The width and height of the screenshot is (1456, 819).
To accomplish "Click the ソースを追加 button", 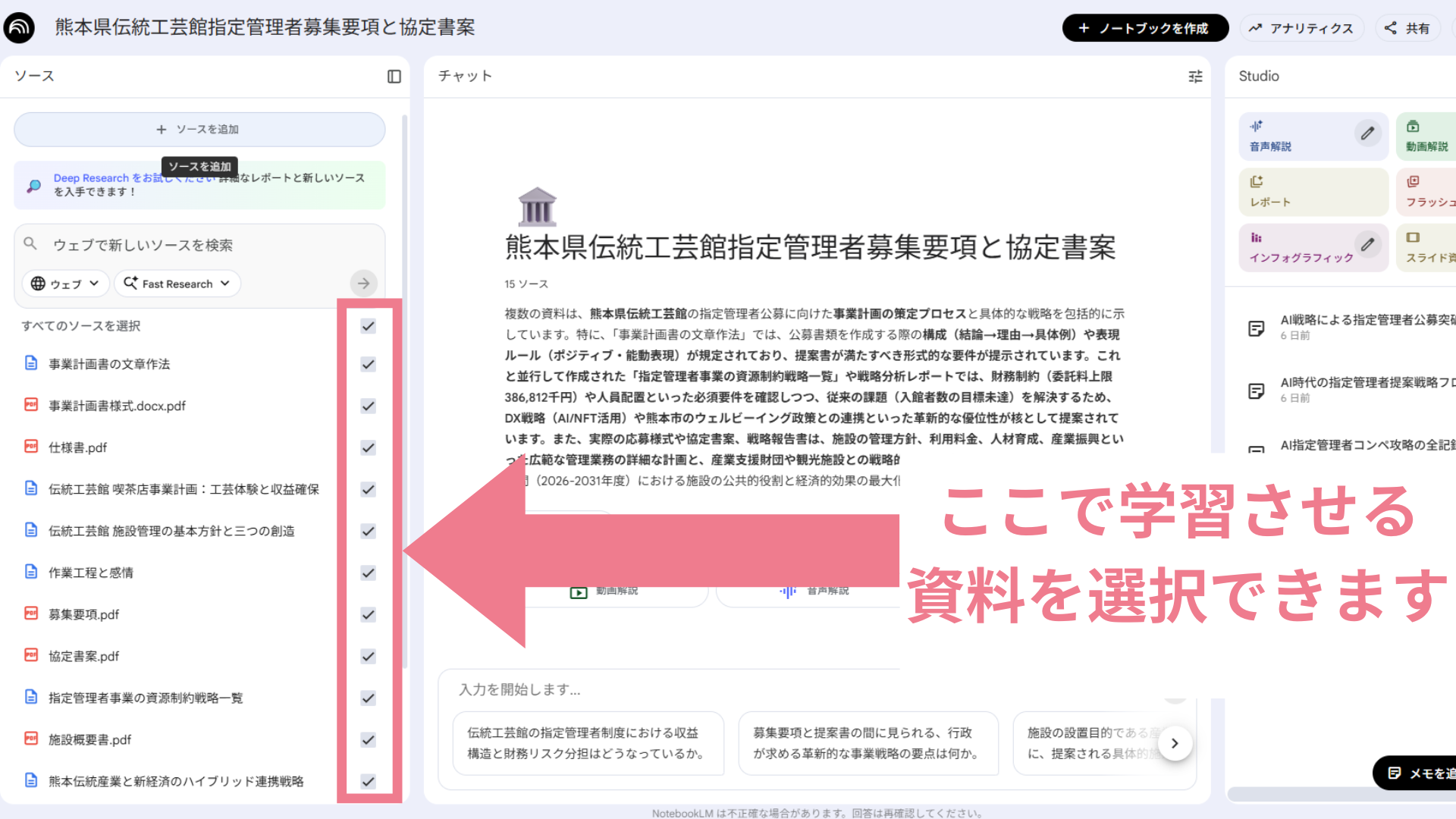I will coord(199,130).
